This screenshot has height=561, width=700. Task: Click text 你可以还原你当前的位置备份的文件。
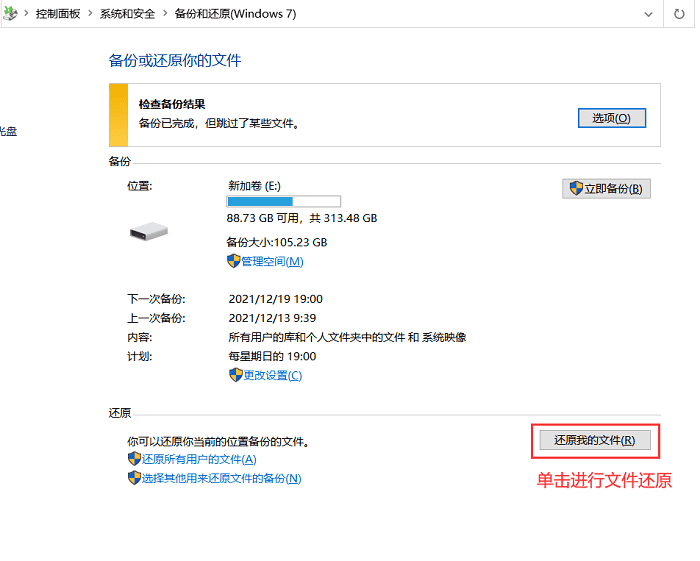pyautogui.click(x=219, y=442)
